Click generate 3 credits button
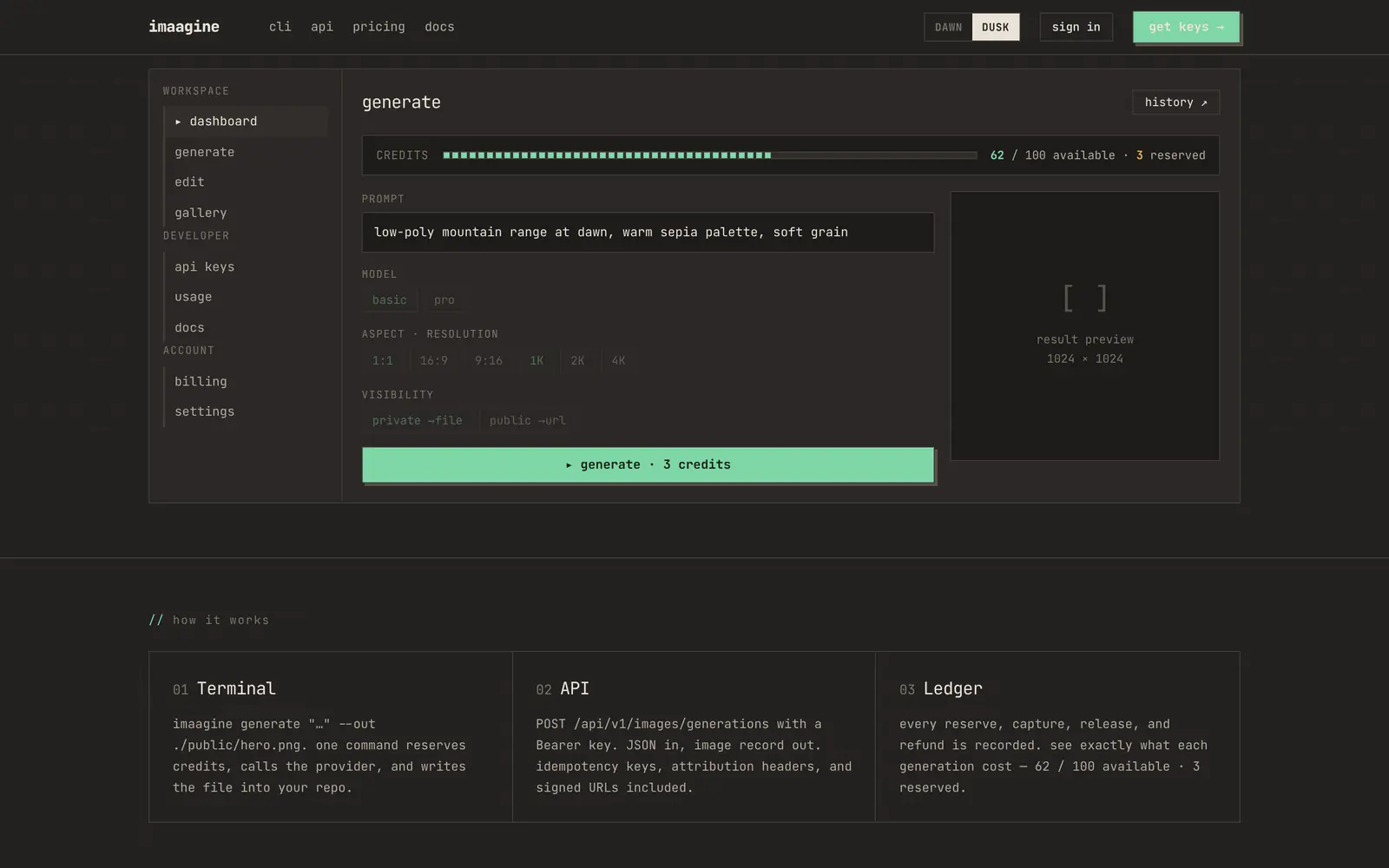Viewport: 1389px width, 868px height. (x=648, y=465)
